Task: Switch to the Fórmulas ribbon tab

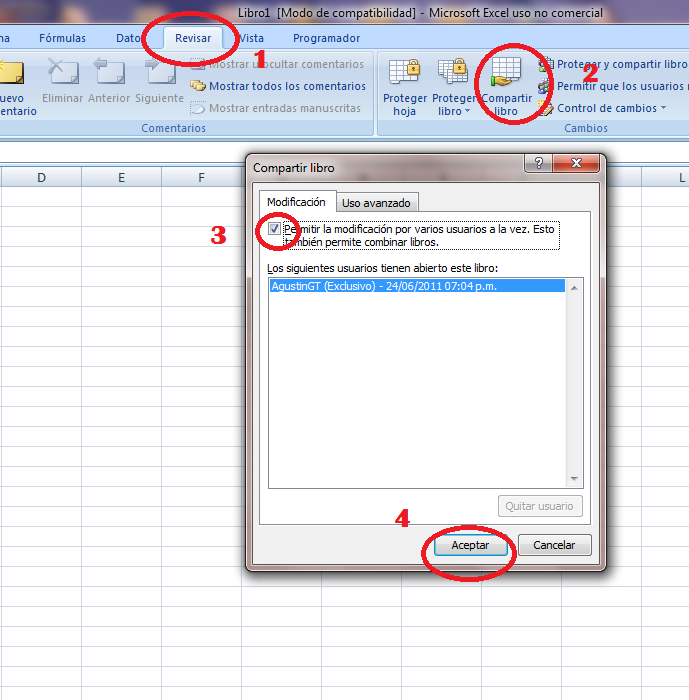Action: coord(63,38)
